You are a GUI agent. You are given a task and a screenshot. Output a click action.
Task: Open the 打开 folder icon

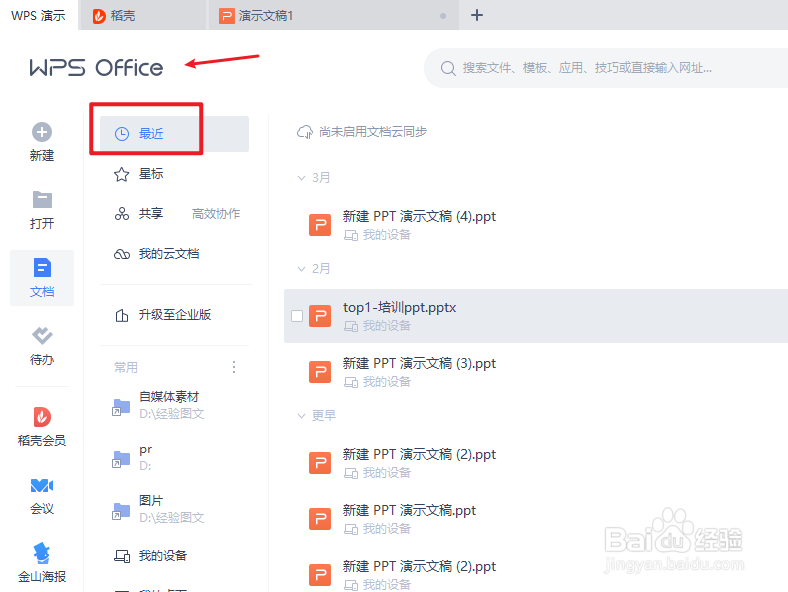click(x=42, y=200)
